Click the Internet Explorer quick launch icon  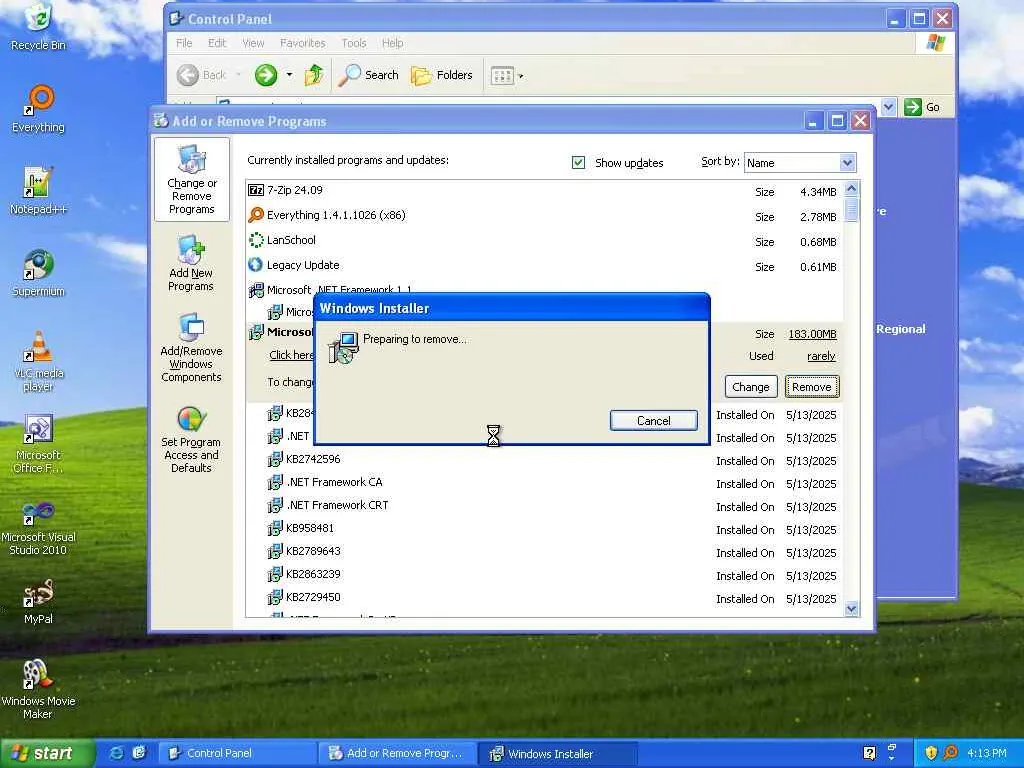(118, 753)
